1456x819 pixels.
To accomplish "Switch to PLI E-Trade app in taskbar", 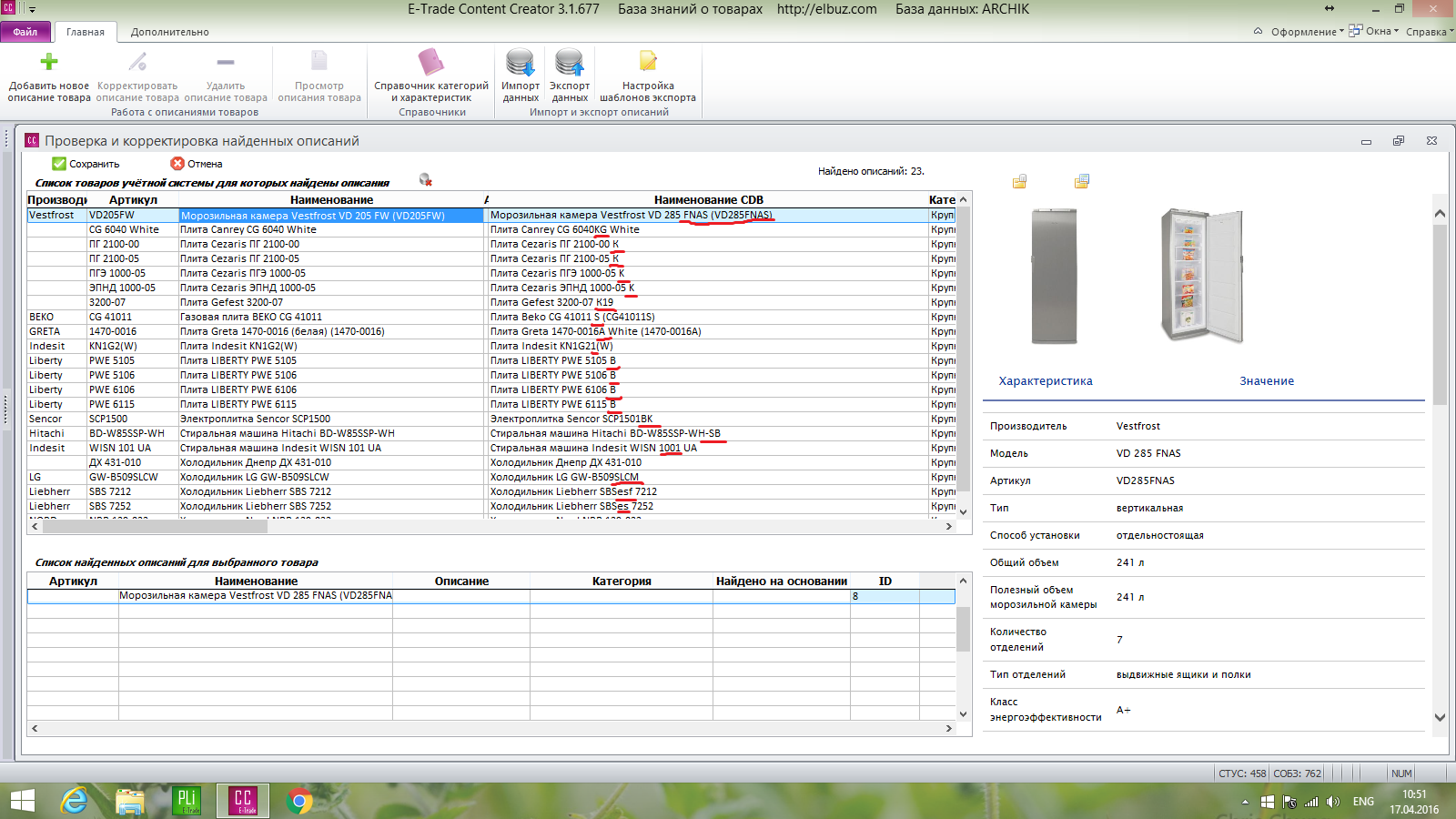I will [x=187, y=801].
